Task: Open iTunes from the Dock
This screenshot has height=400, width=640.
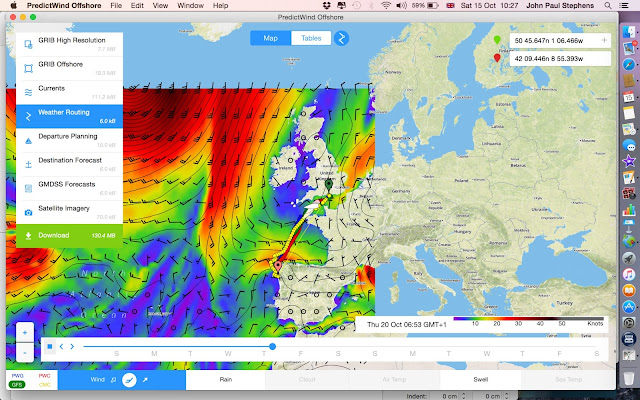Action: 629,274
